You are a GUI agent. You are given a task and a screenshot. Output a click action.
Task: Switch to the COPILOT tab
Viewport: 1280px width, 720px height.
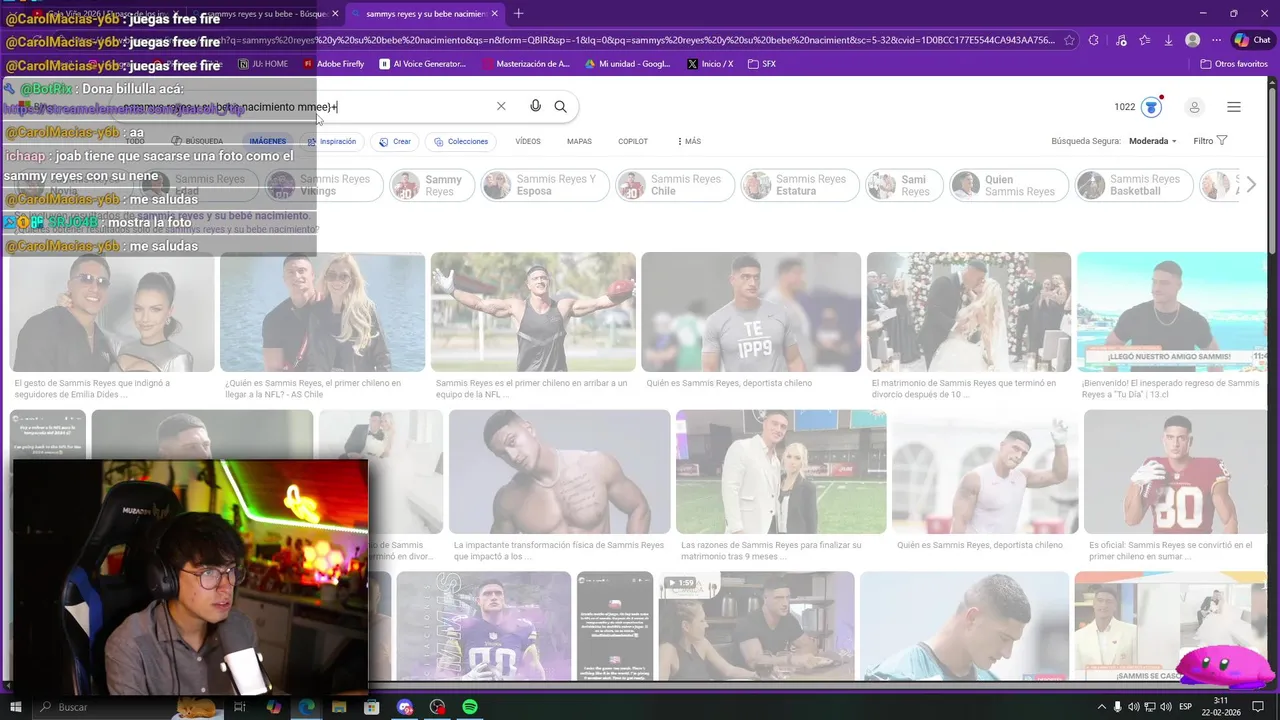[x=633, y=141]
